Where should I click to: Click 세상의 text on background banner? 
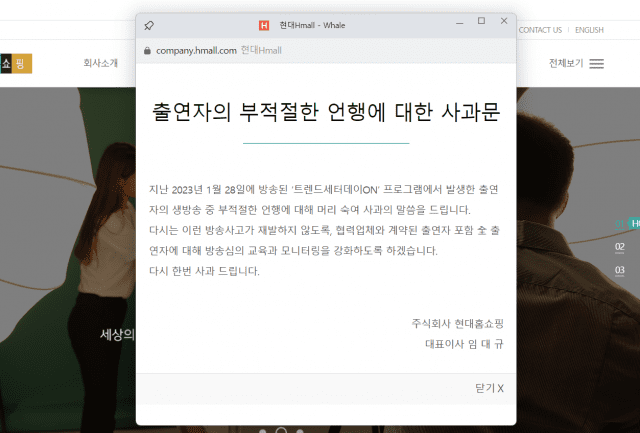click(118, 335)
